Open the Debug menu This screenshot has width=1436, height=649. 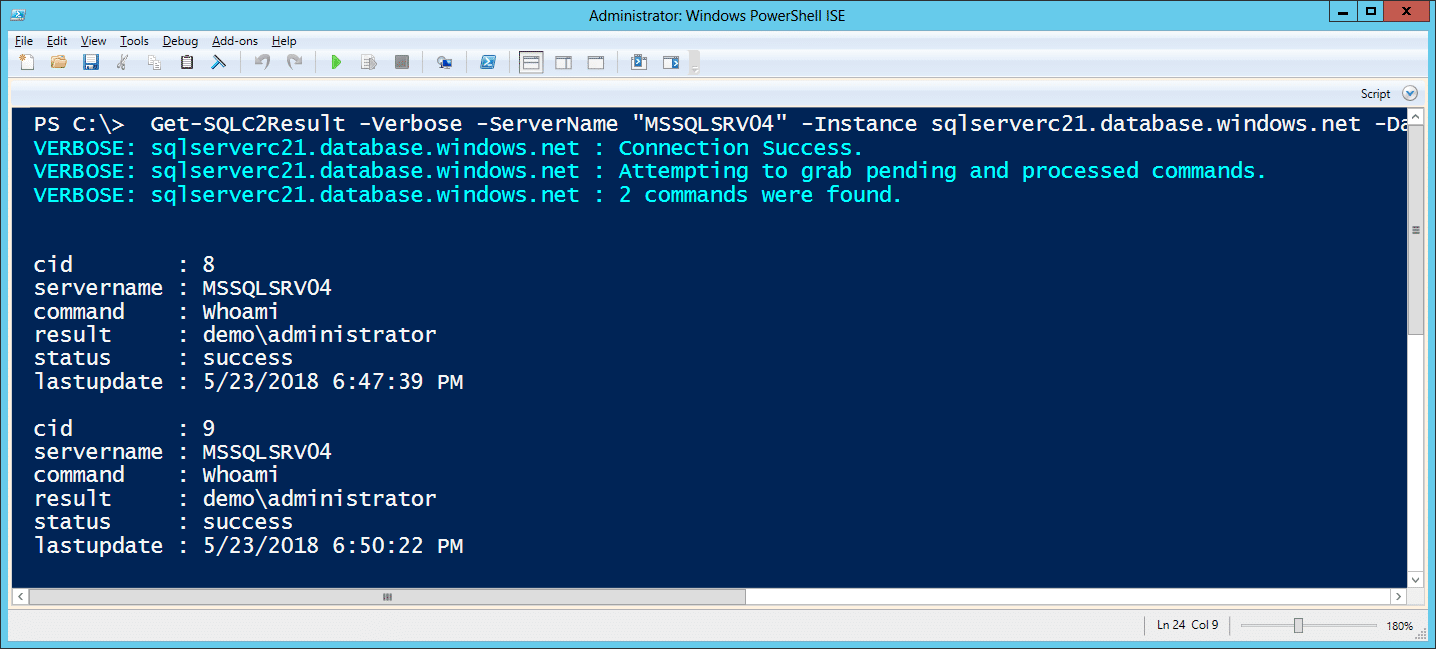pyautogui.click(x=180, y=41)
